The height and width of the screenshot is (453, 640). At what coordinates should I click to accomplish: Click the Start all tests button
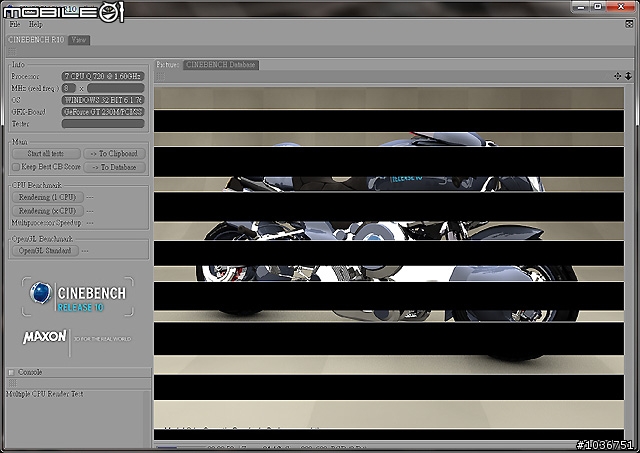click(46, 153)
